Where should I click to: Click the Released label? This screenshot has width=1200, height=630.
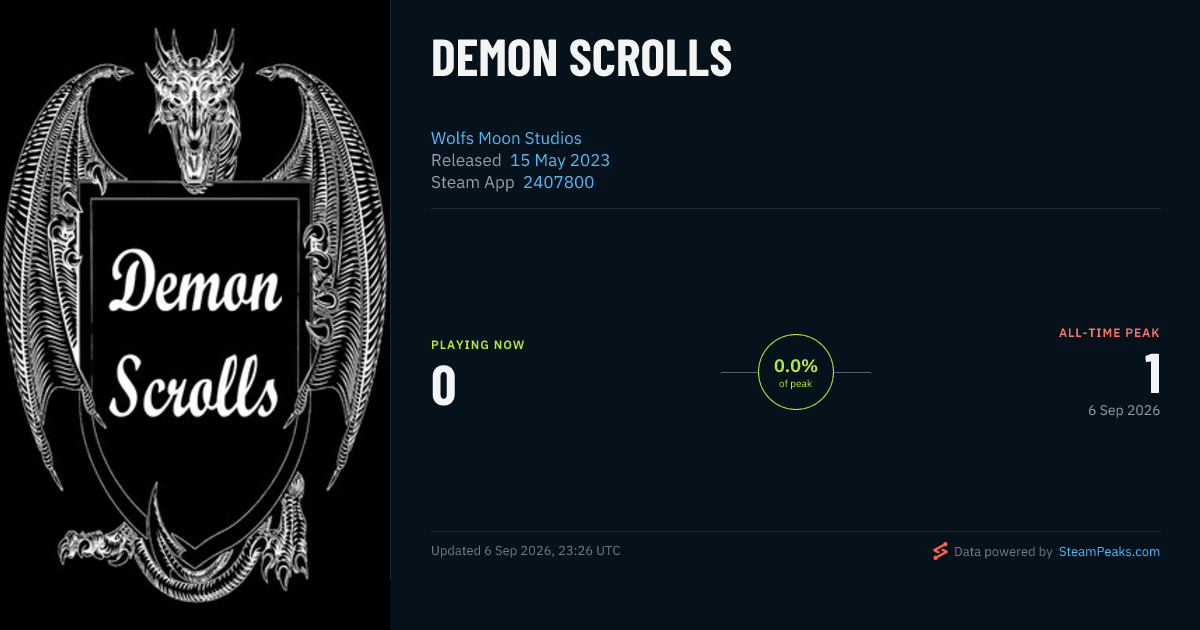click(466, 160)
